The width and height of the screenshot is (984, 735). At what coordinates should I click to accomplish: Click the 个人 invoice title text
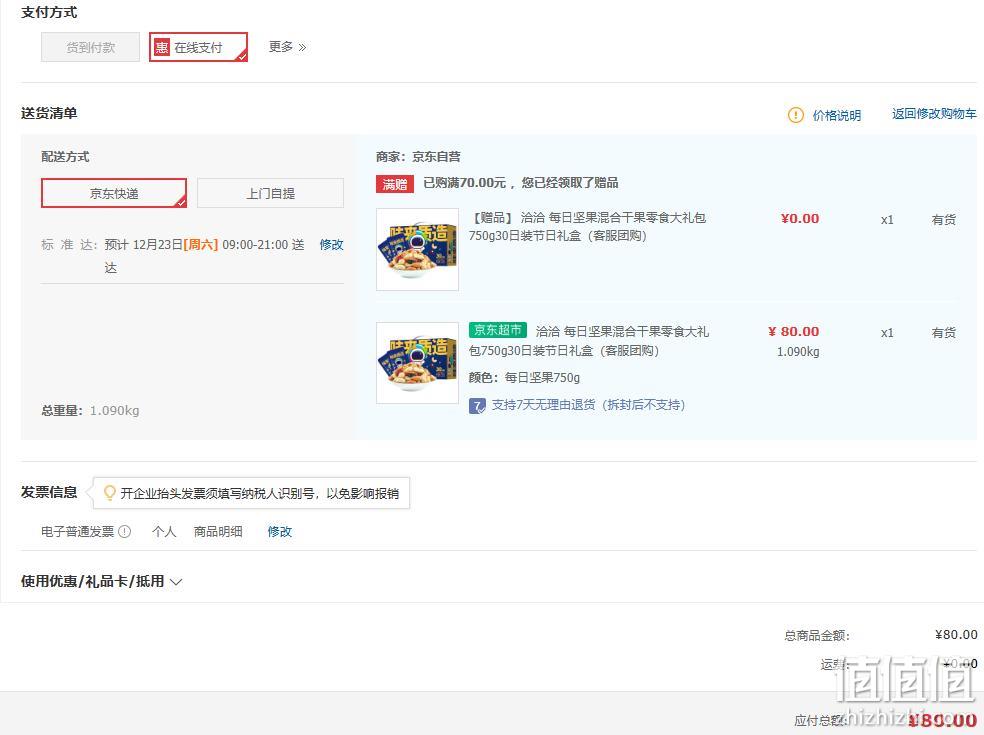pyautogui.click(x=164, y=532)
